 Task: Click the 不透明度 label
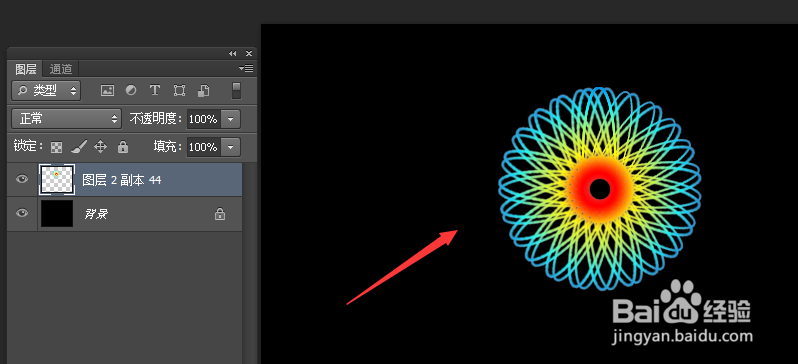[156, 119]
